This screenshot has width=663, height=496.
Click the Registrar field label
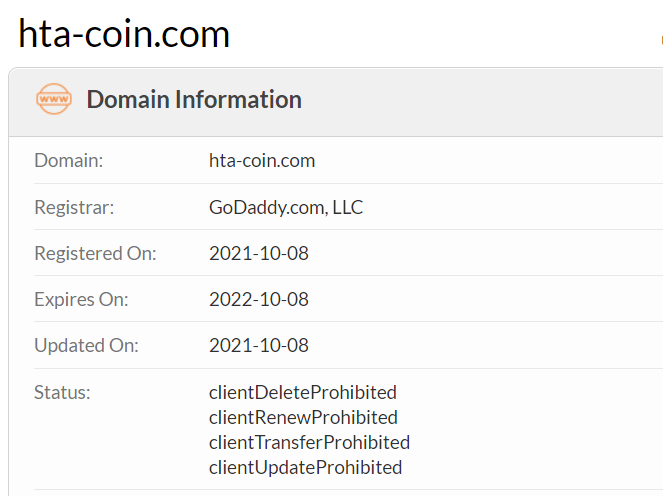click(x=74, y=207)
